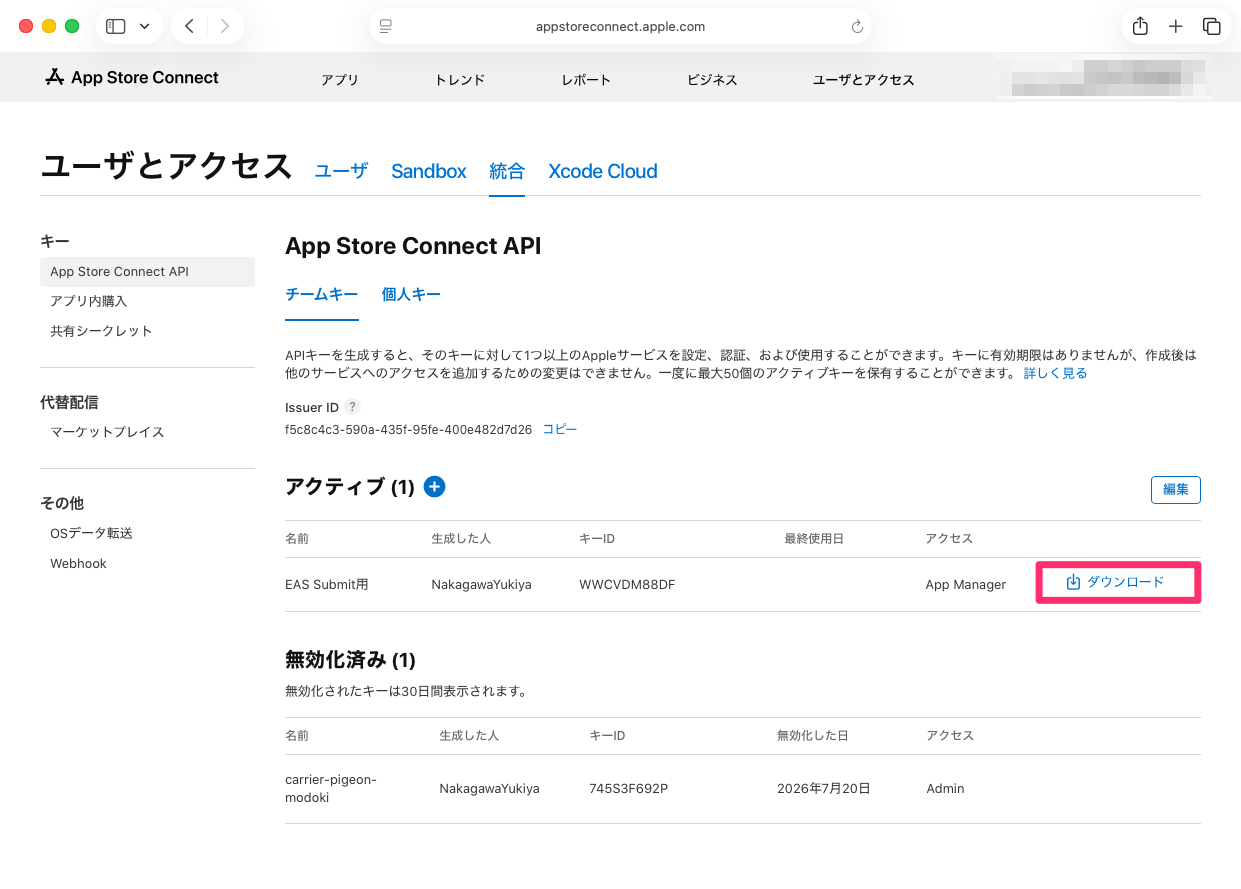The image size is (1241, 889).
Task: Click the 2026年7月20日 date cell
Action: tap(824, 788)
